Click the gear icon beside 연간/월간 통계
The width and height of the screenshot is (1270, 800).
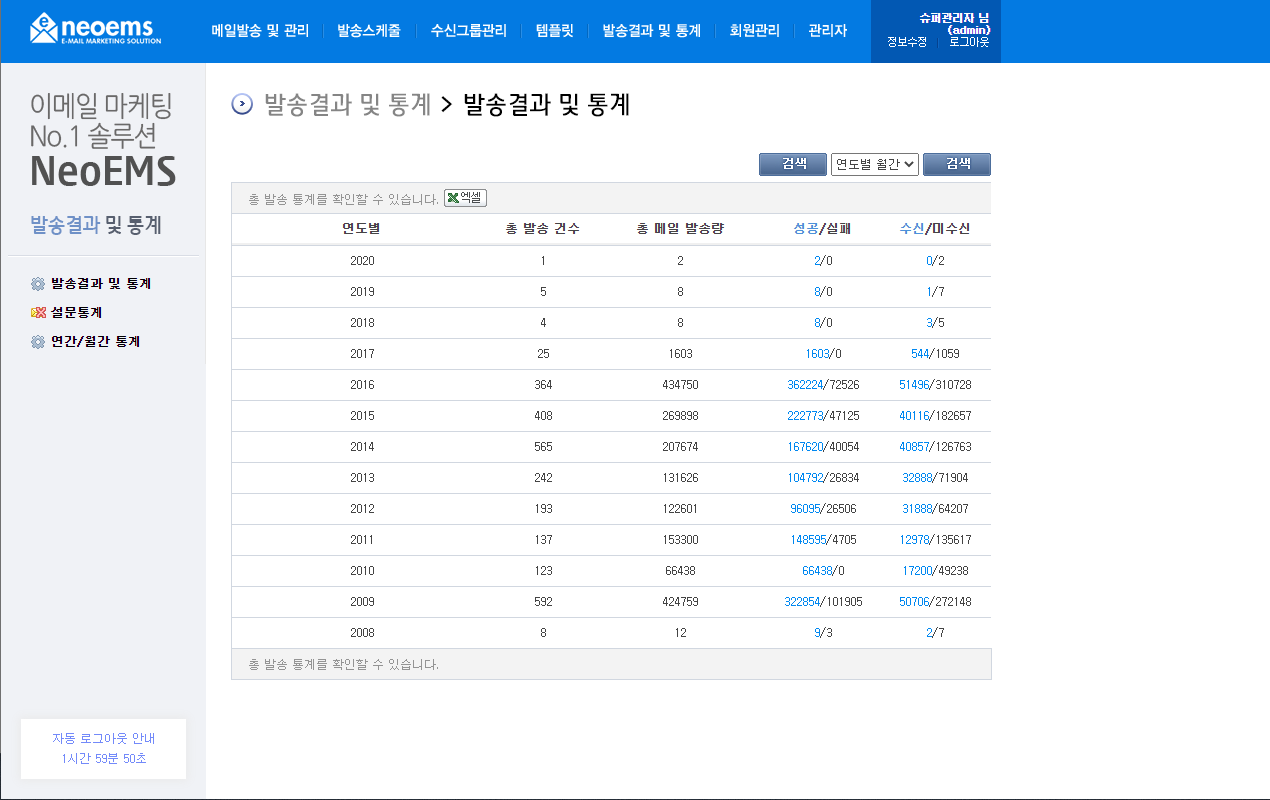[x=38, y=342]
